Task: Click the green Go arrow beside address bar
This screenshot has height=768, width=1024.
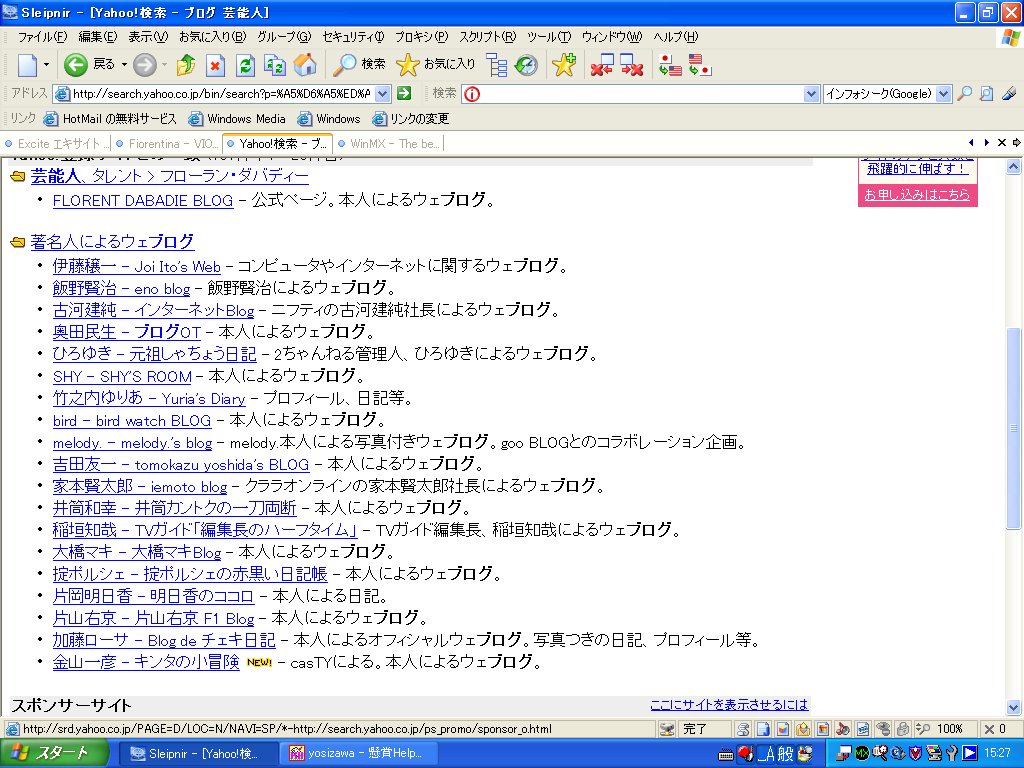Action: (x=404, y=93)
